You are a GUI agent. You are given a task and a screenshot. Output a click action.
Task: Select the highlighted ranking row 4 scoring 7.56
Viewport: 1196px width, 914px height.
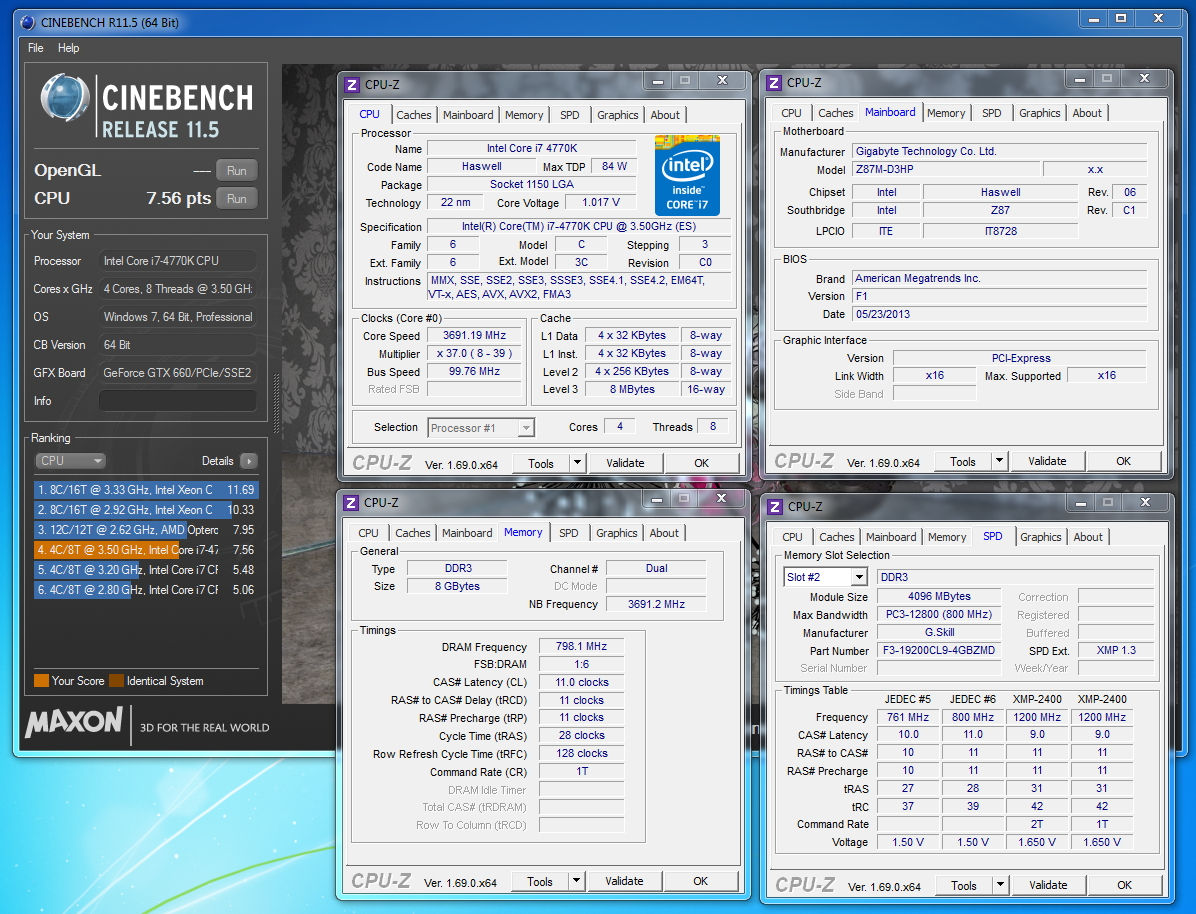click(146, 549)
